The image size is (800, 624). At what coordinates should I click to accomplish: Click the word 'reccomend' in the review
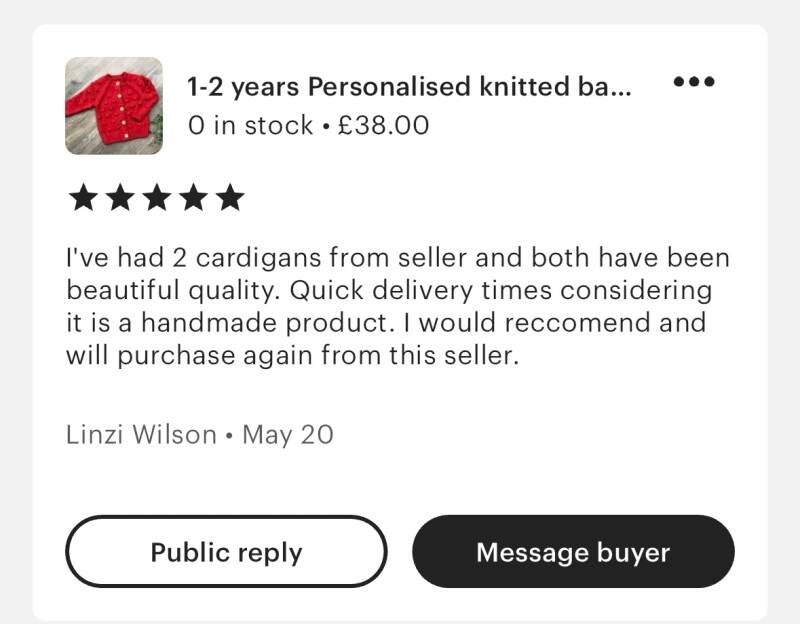(x=533, y=323)
